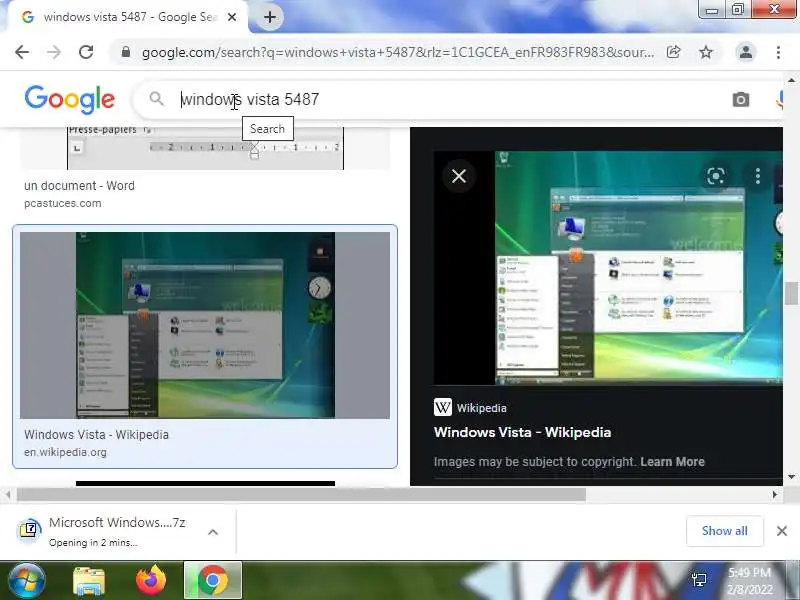This screenshot has height=600, width=800.
Task: Open the un document - Word result
Action: pyautogui.click(x=79, y=186)
